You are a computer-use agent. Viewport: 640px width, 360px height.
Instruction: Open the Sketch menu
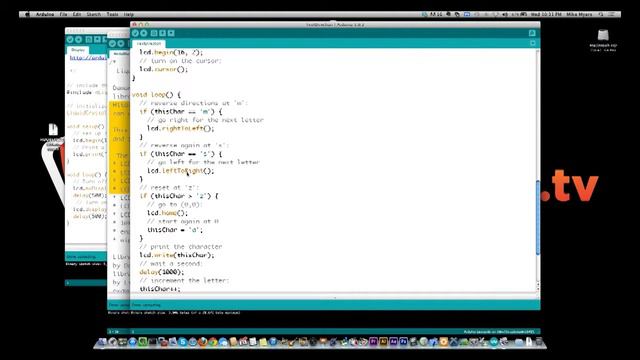[x=93, y=14]
